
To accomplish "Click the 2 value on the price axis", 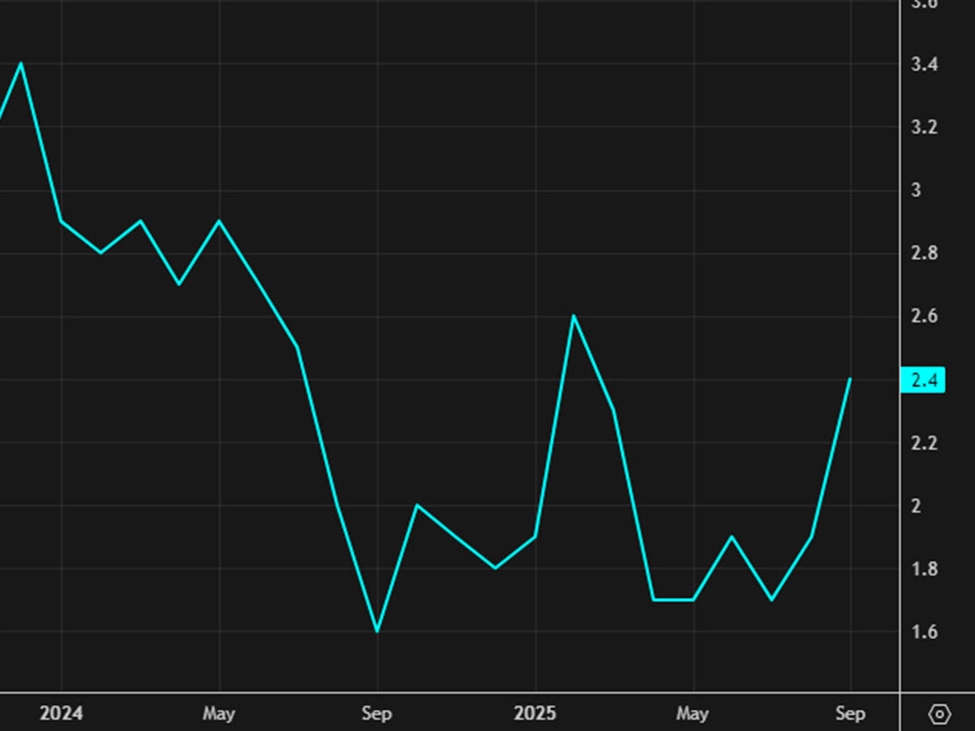I will pyautogui.click(x=914, y=505).
